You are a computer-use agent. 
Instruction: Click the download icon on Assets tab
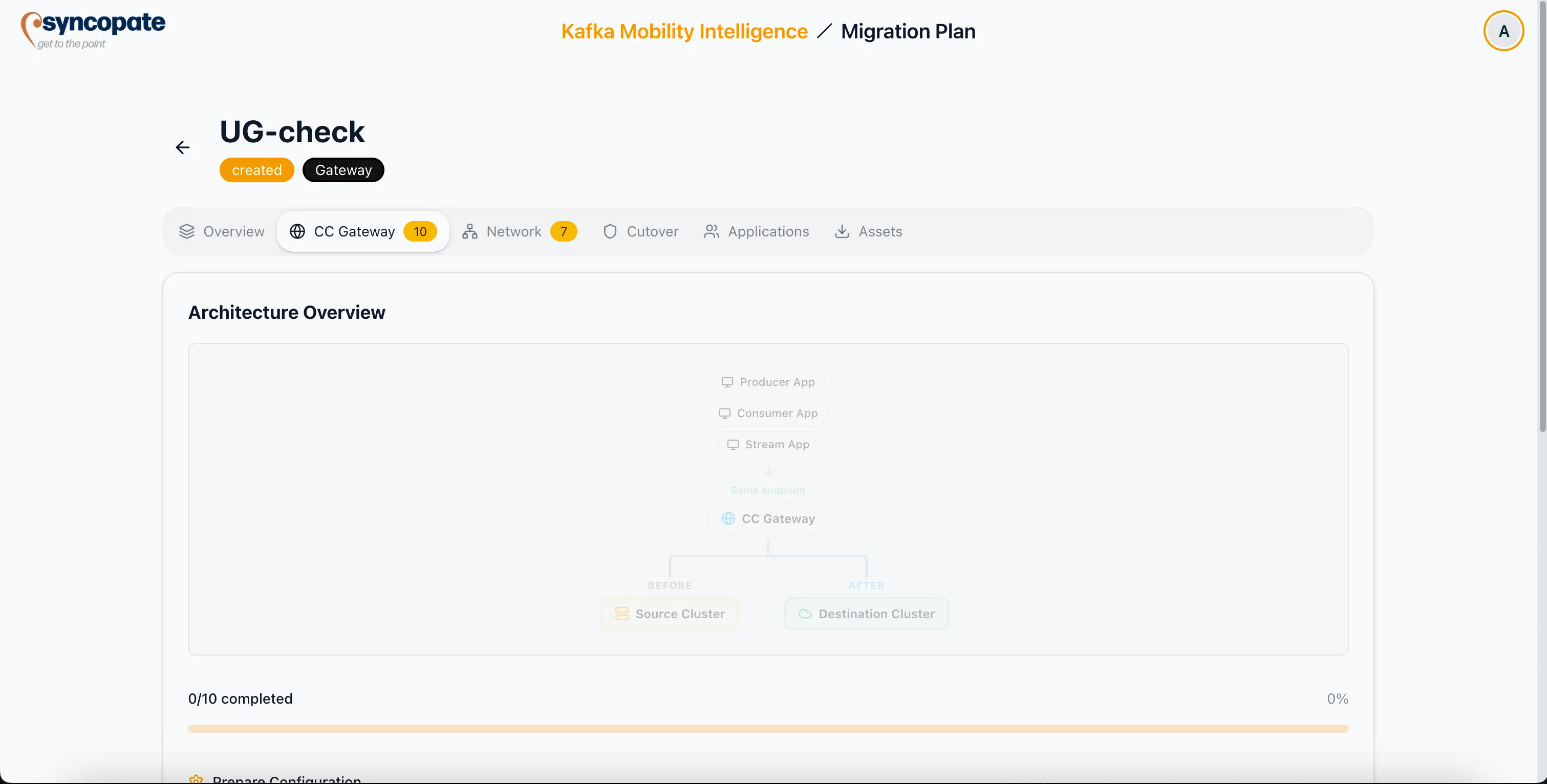(x=842, y=231)
